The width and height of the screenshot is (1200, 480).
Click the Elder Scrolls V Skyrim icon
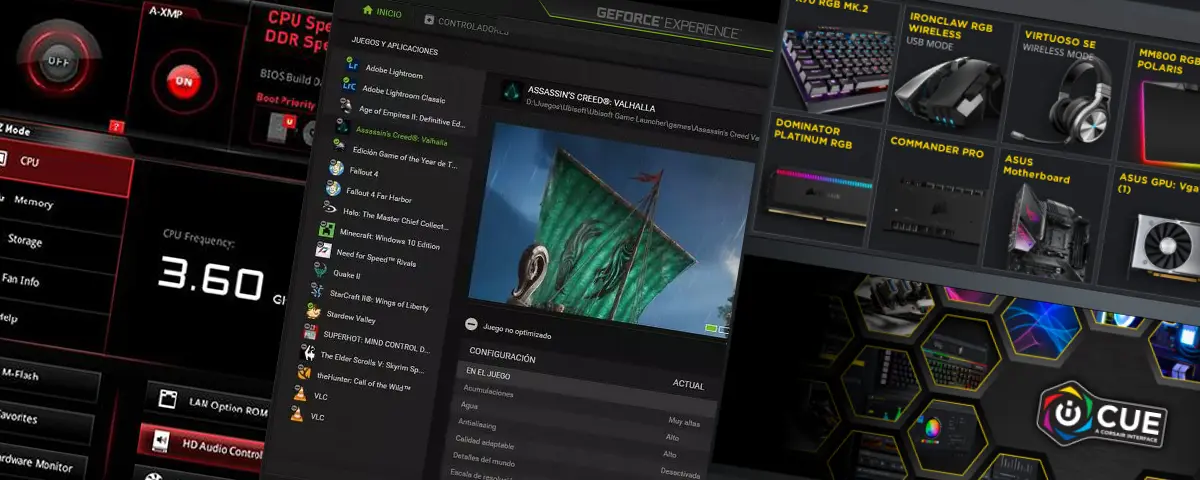pos(309,353)
